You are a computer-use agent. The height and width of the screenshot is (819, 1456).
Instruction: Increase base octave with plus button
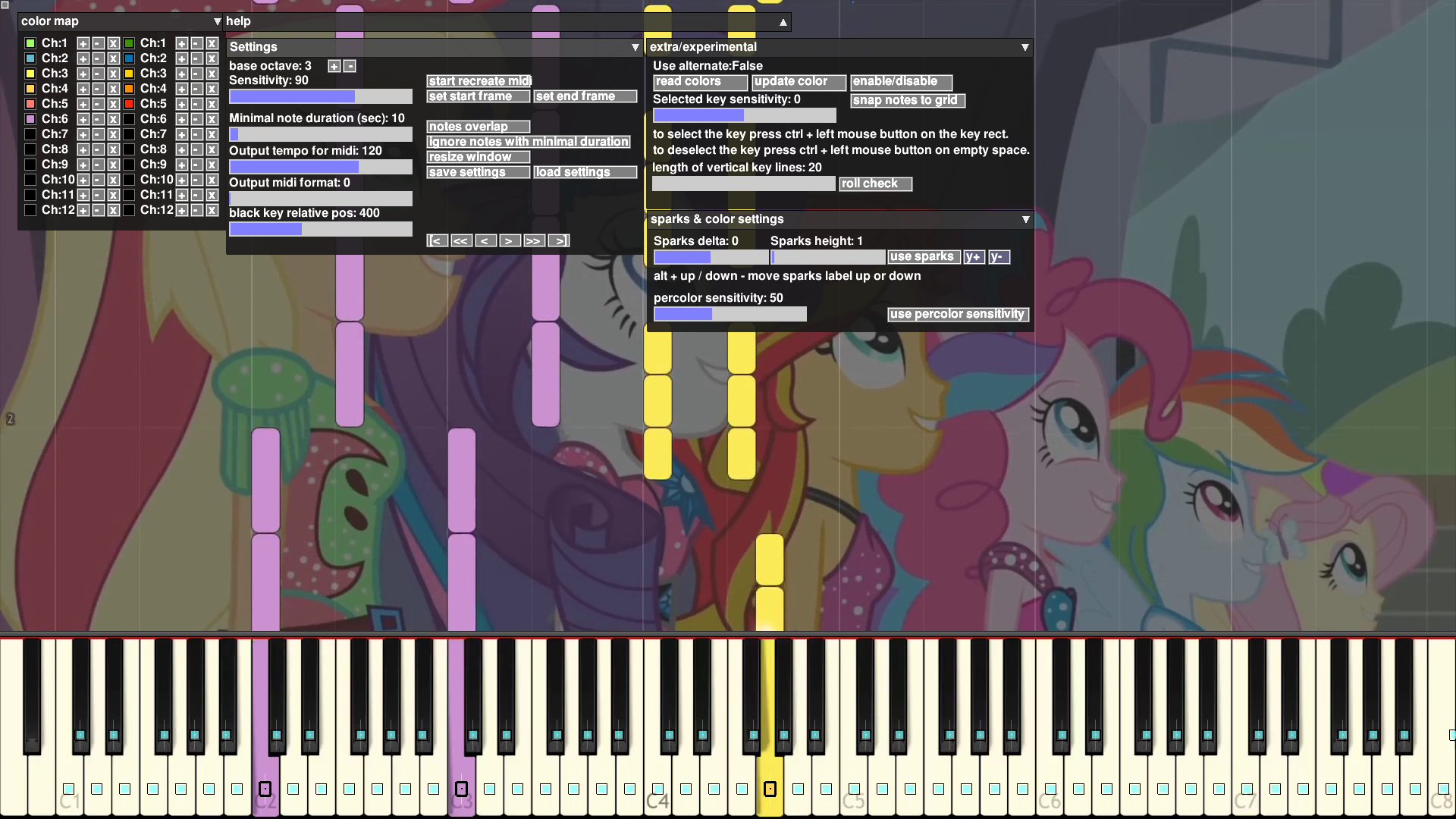[334, 66]
